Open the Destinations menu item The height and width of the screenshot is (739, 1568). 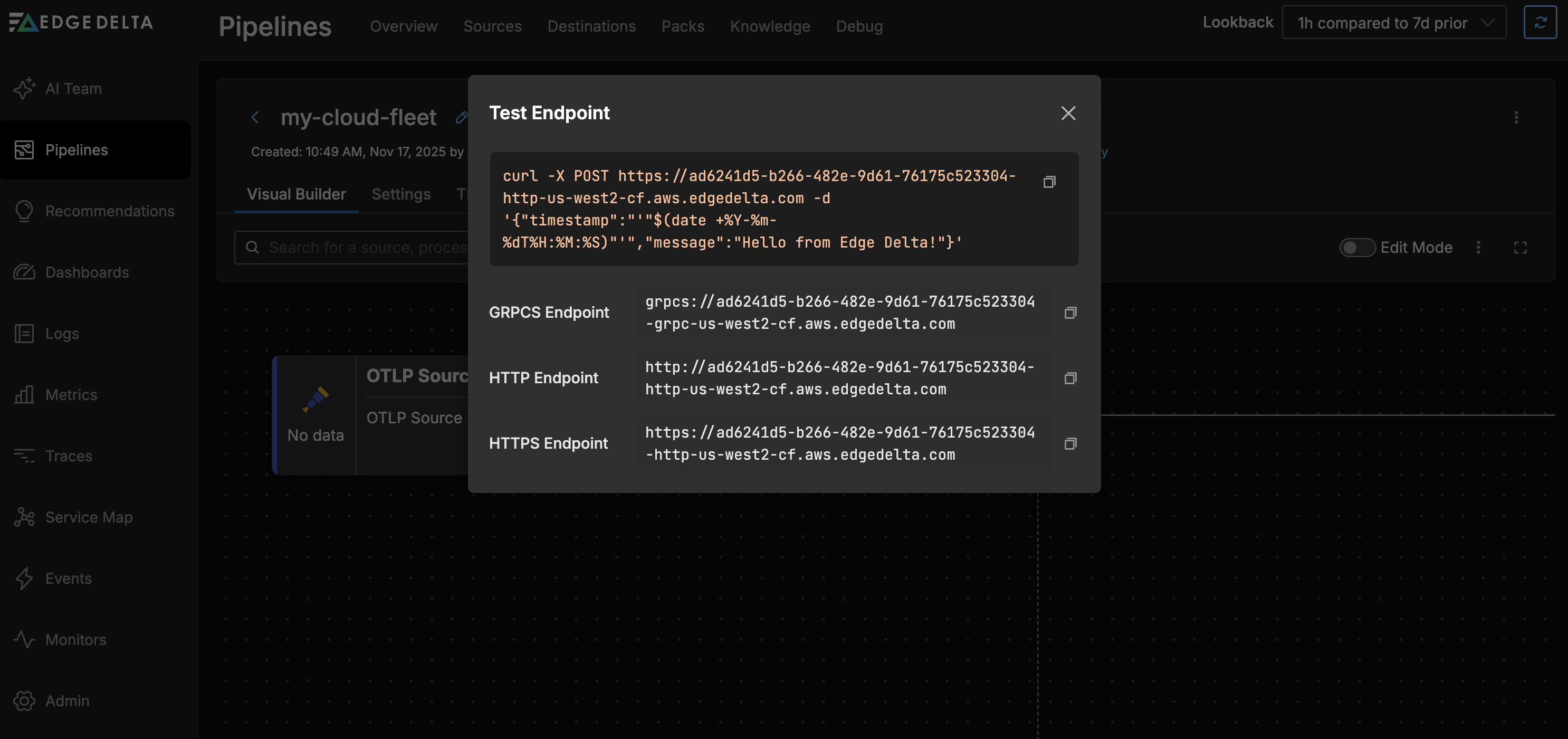tap(591, 26)
